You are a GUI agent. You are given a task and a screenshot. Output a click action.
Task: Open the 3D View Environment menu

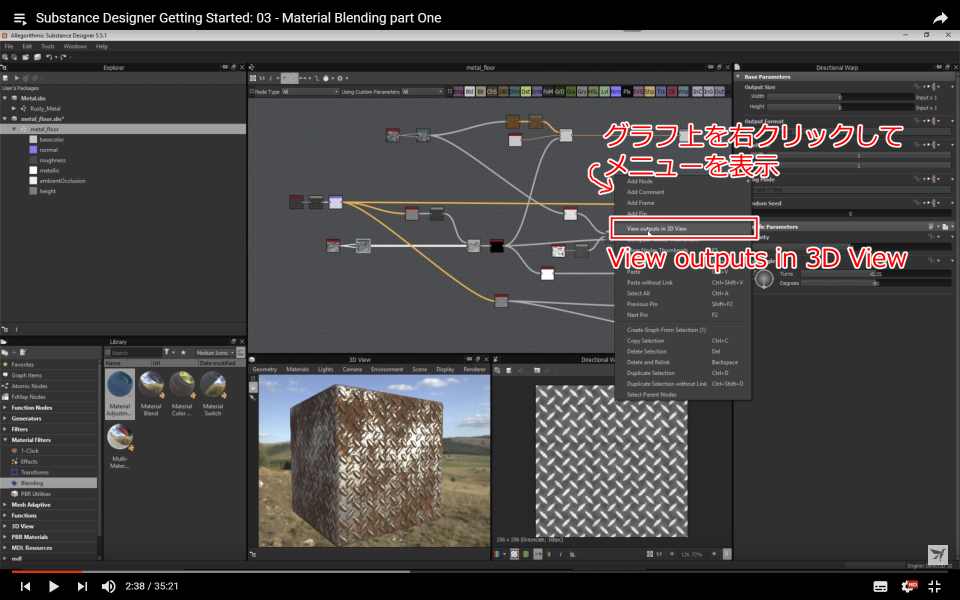tap(387, 370)
